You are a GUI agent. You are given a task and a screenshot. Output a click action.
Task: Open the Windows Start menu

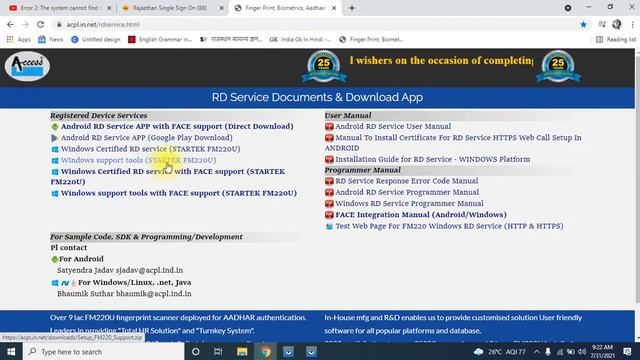click(11, 351)
